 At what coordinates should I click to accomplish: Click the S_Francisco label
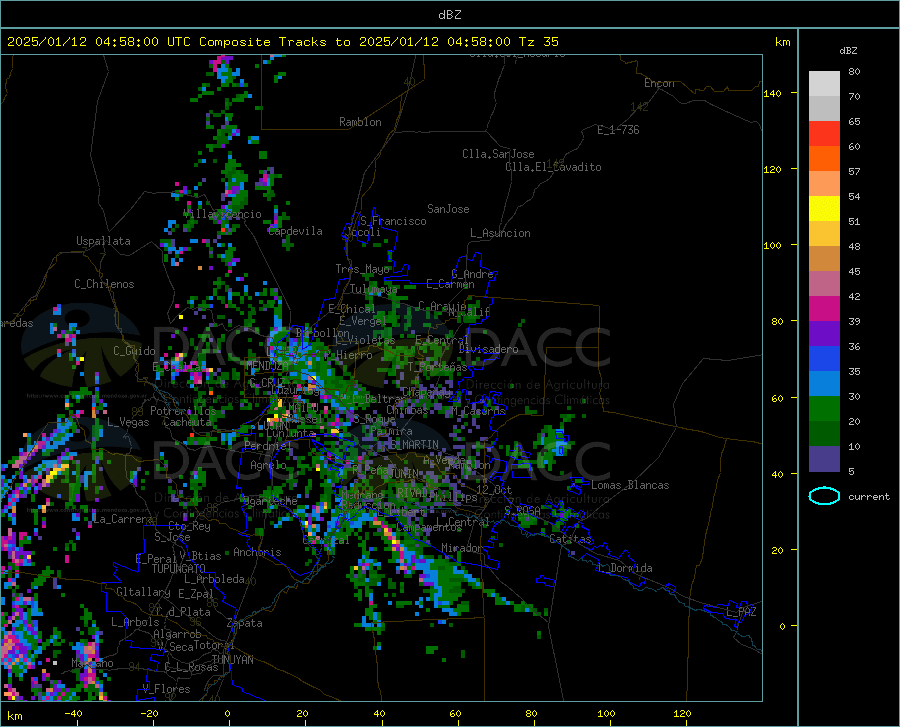(x=394, y=221)
